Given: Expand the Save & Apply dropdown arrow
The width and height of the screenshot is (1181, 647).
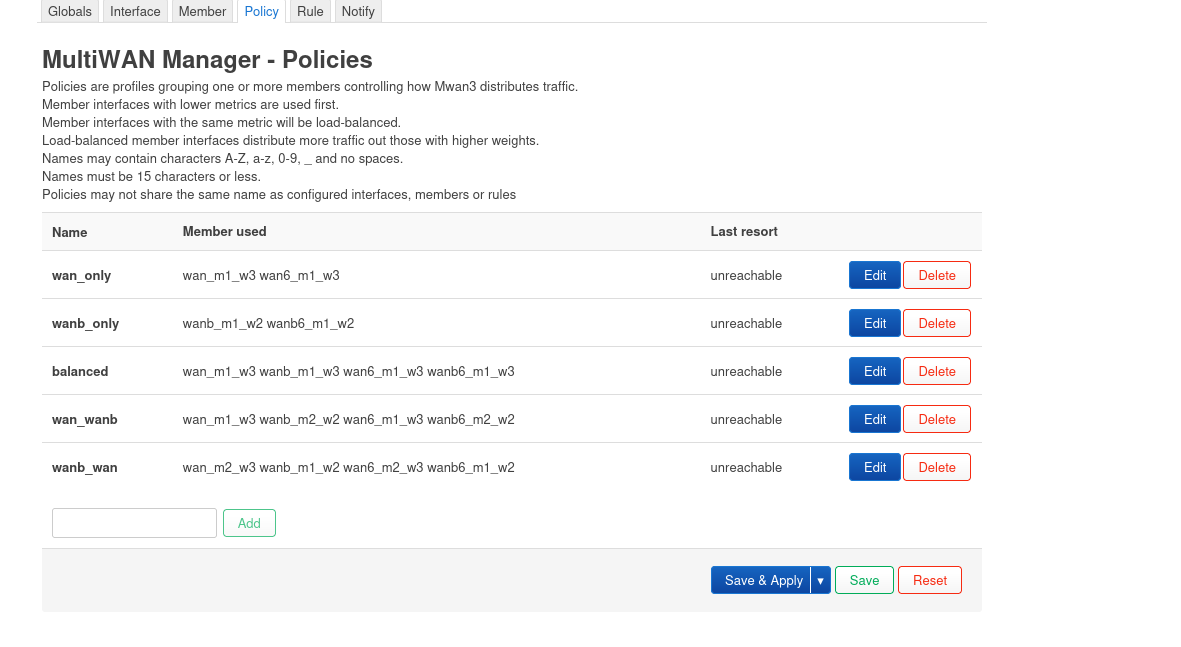Looking at the screenshot, I should click(x=820, y=580).
